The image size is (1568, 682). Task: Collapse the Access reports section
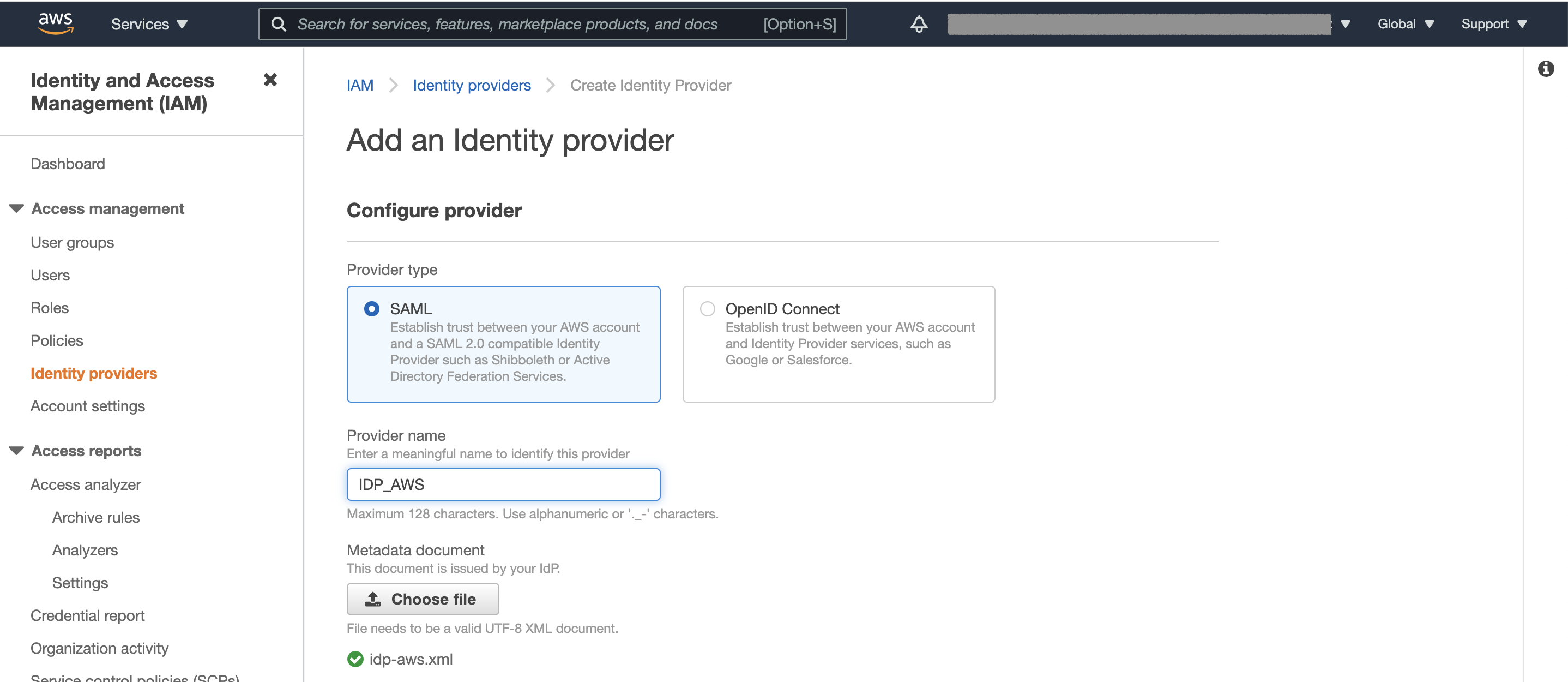click(16, 451)
